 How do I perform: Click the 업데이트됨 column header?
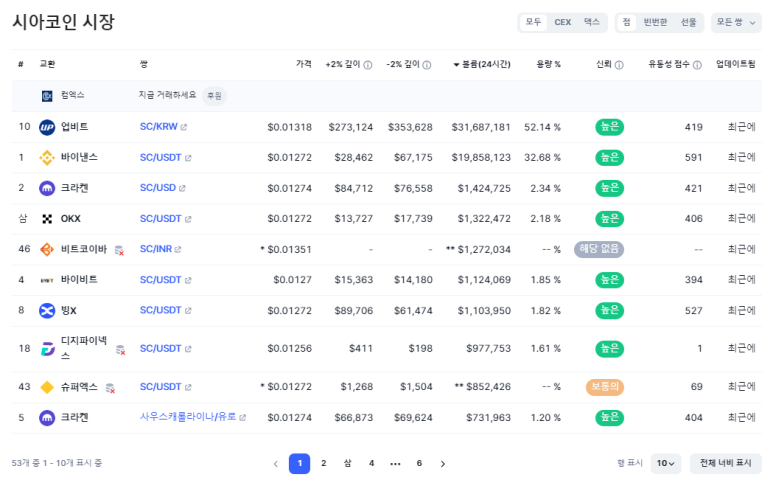pos(736,64)
